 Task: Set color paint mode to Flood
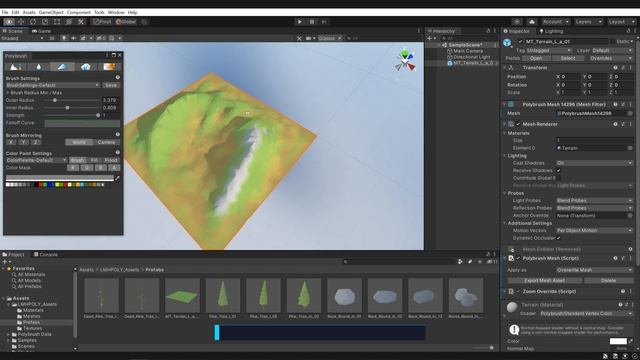pyautogui.click(x=111, y=160)
